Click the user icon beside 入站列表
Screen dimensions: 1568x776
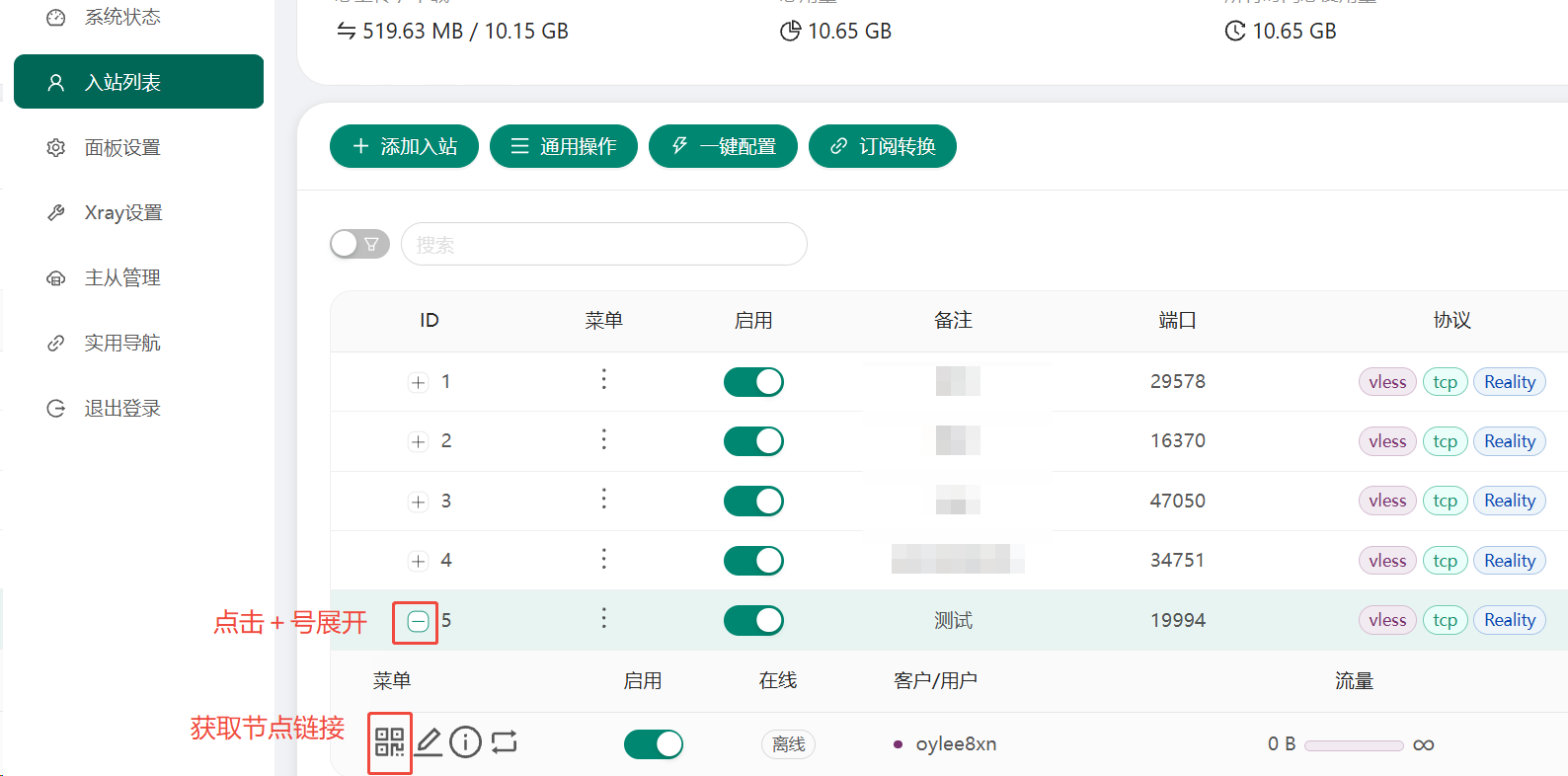pos(56,83)
